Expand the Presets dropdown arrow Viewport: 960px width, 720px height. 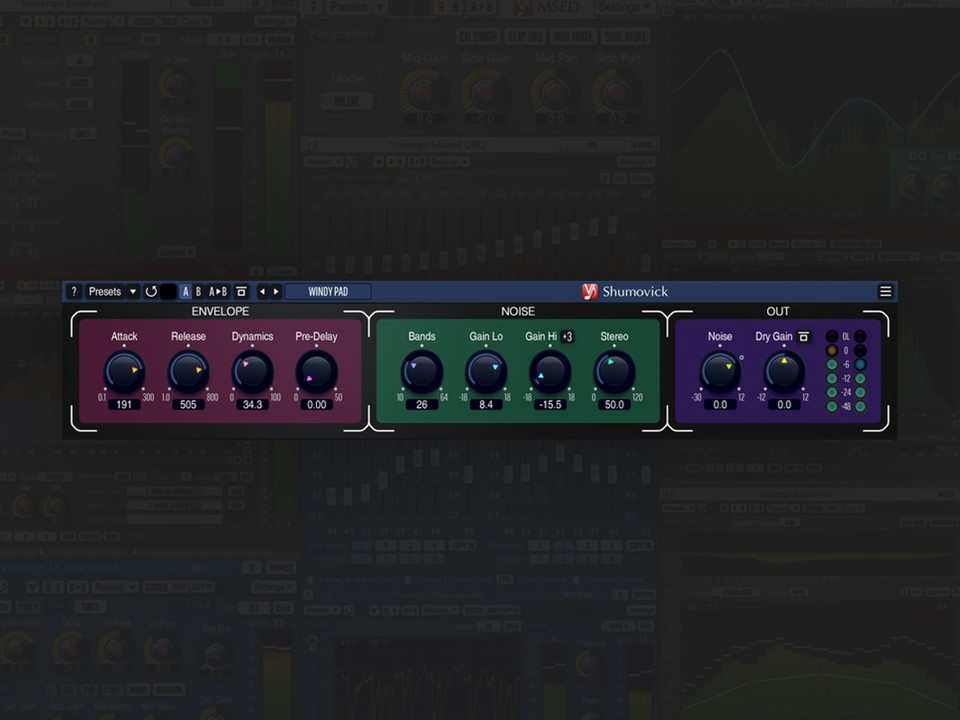[x=133, y=292]
